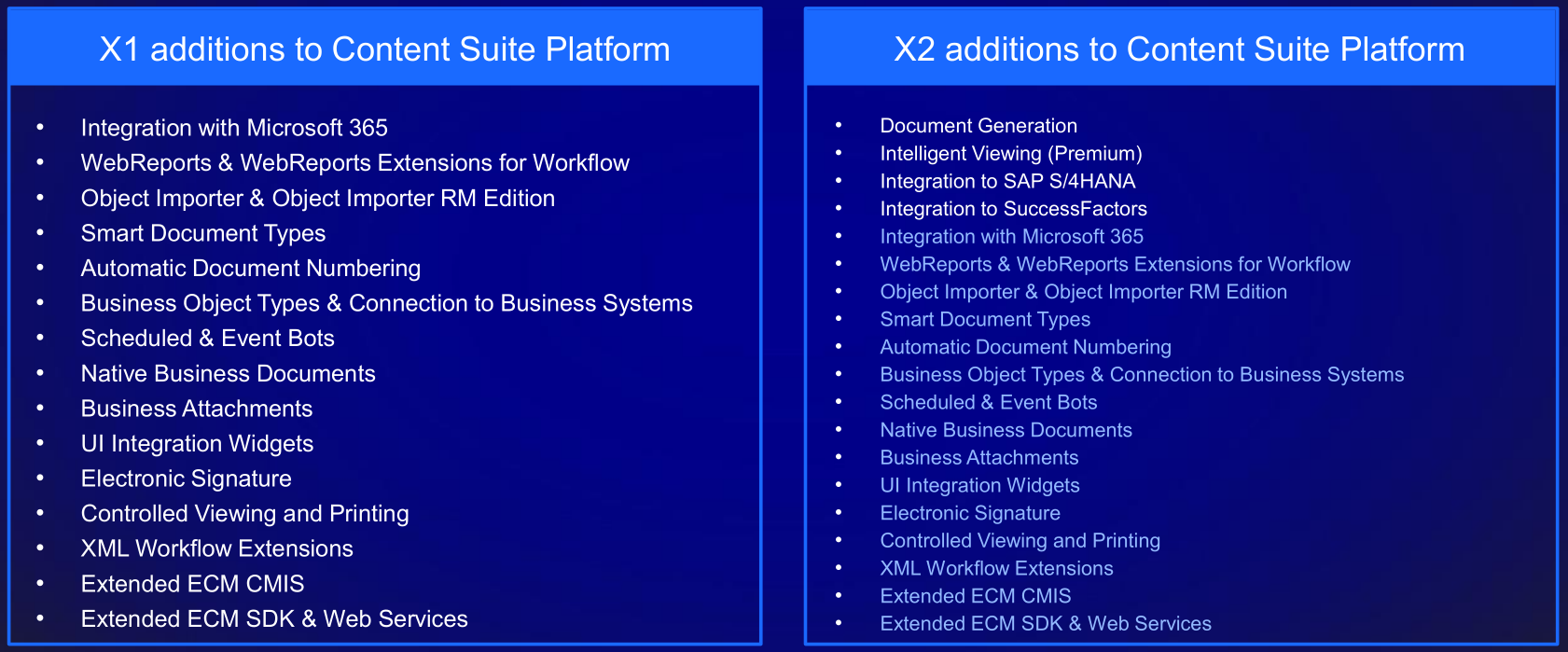
Task: Click 'Object Importer & Object Importer RM Edition' in X1 list
Action: click(318, 198)
